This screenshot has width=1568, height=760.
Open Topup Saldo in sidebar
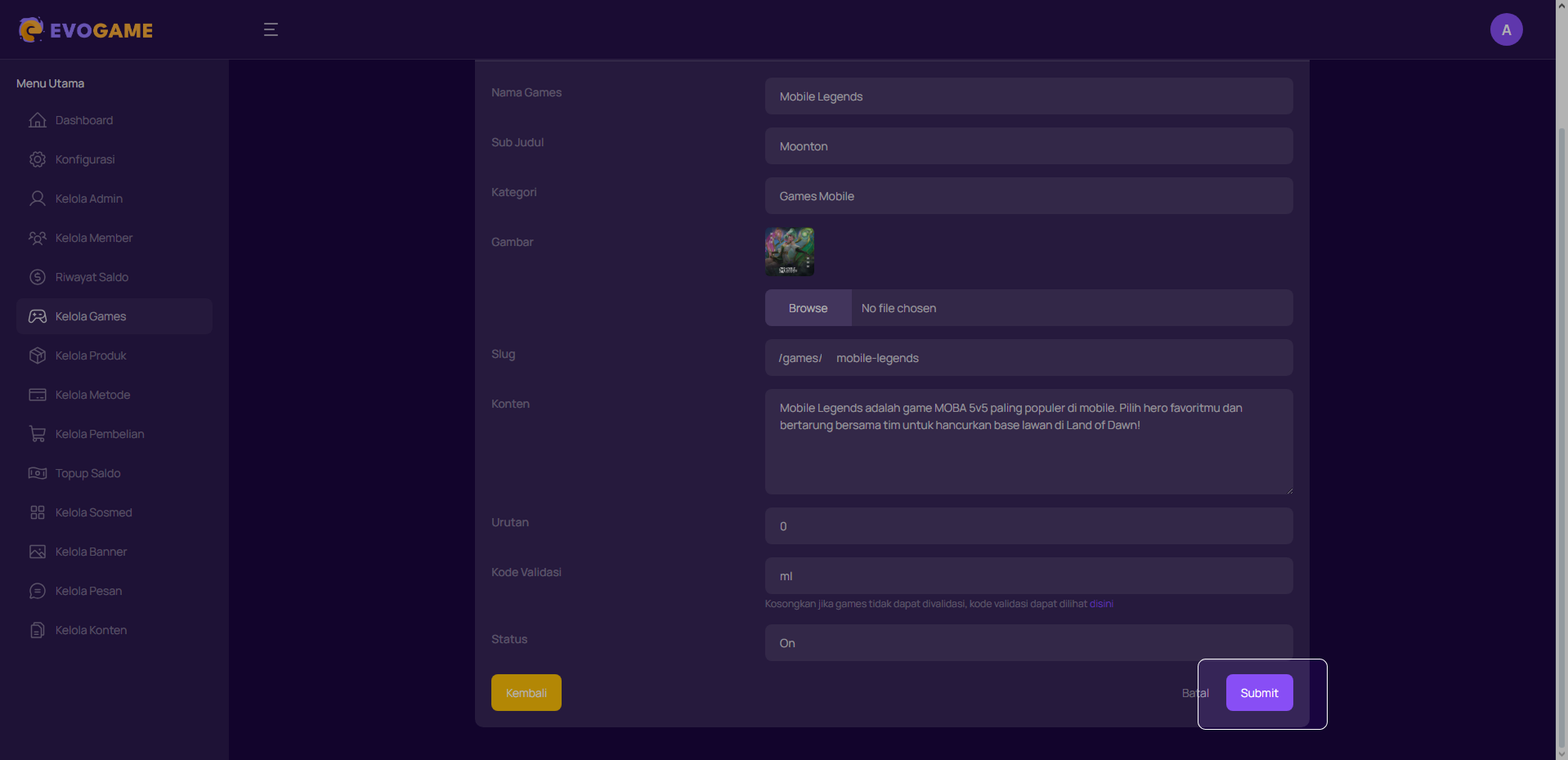pyautogui.click(x=114, y=473)
